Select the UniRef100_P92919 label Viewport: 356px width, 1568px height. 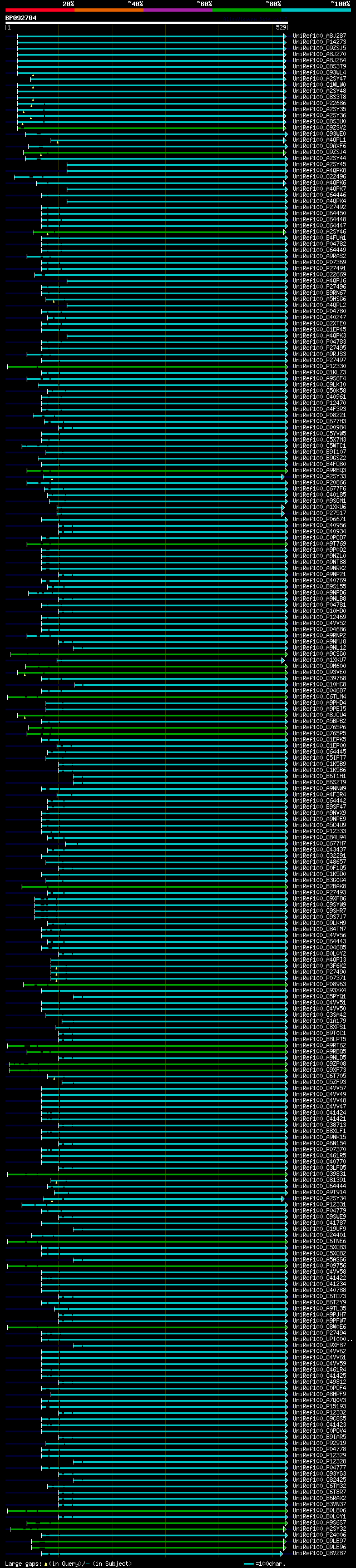[x=319, y=1443]
